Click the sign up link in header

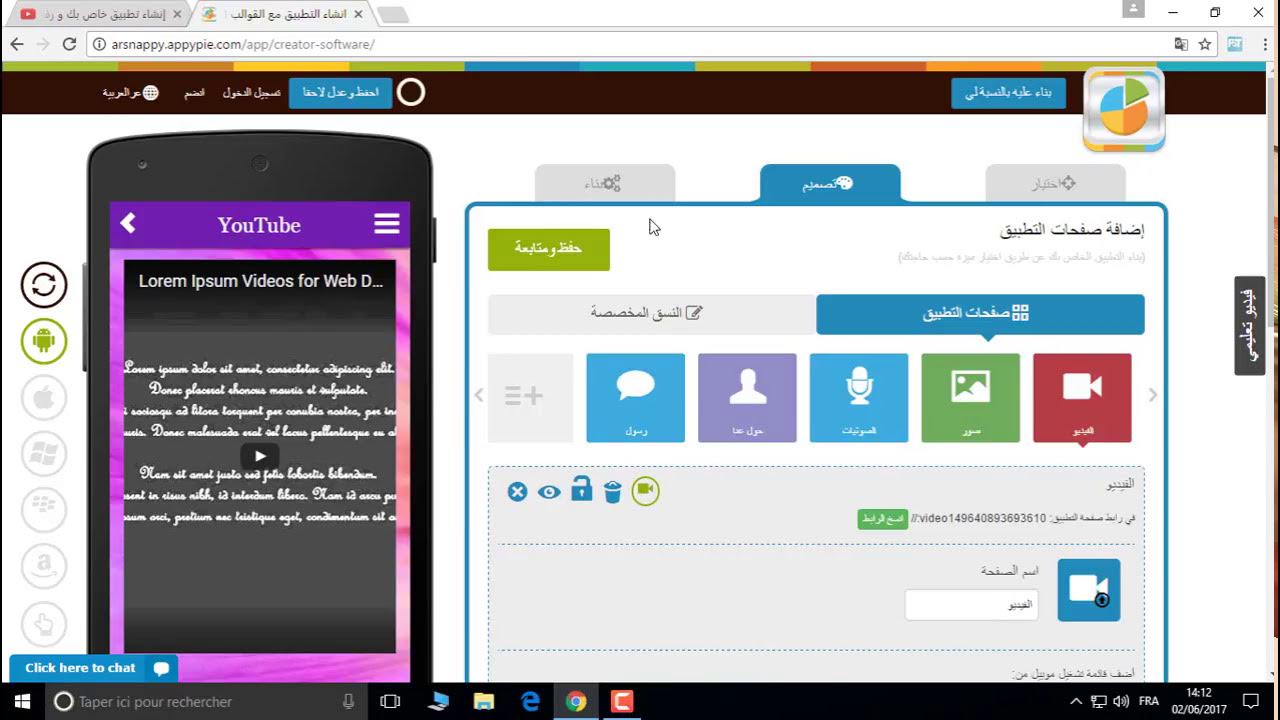194,93
